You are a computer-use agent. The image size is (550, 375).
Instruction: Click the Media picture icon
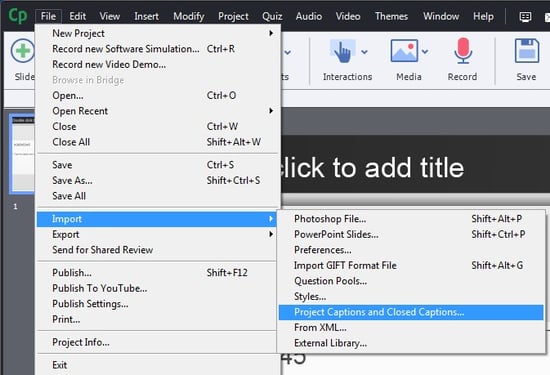pyautogui.click(x=404, y=51)
